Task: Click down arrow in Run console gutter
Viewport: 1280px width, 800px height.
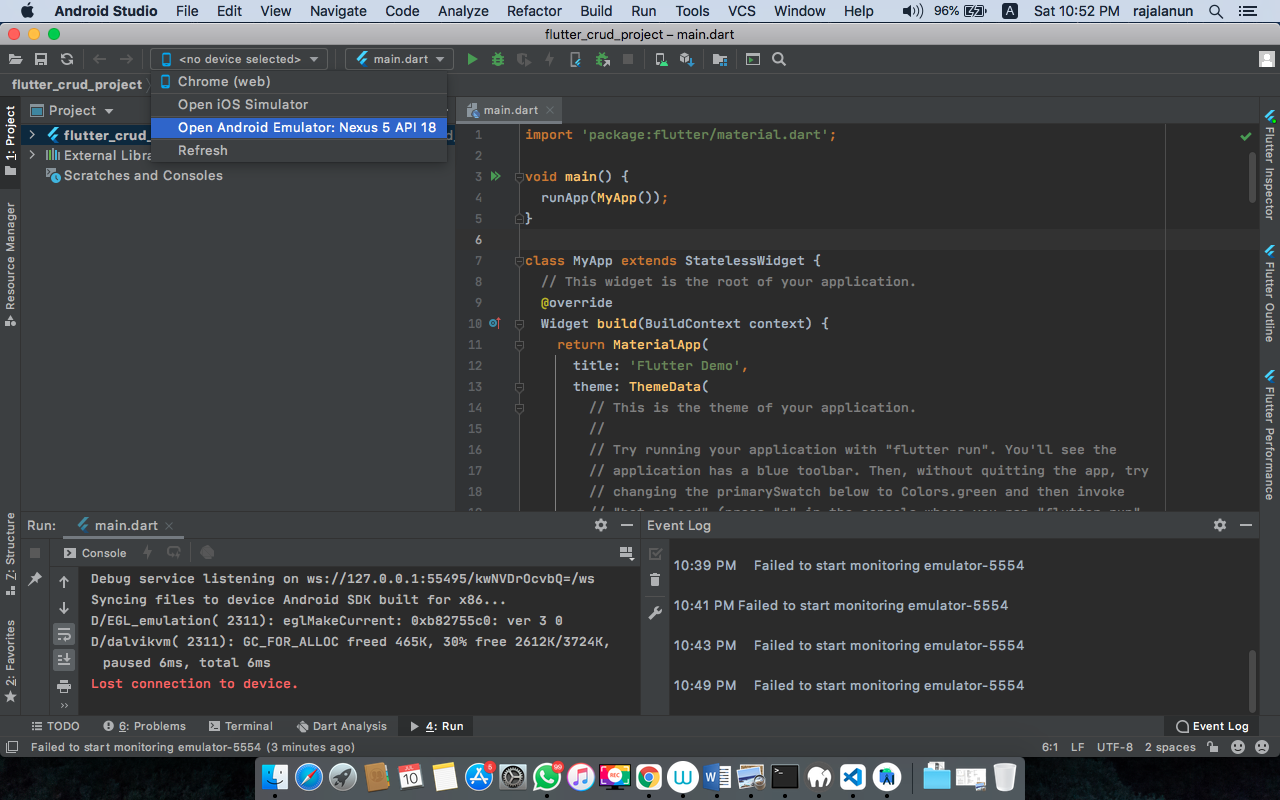Action: coord(64,607)
